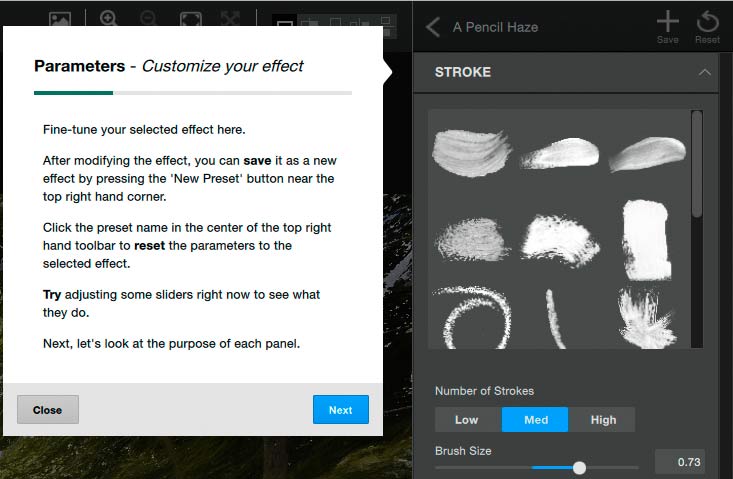Open image using the picture toolbar icon
The width and height of the screenshot is (733, 479).
(x=60, y=20)
